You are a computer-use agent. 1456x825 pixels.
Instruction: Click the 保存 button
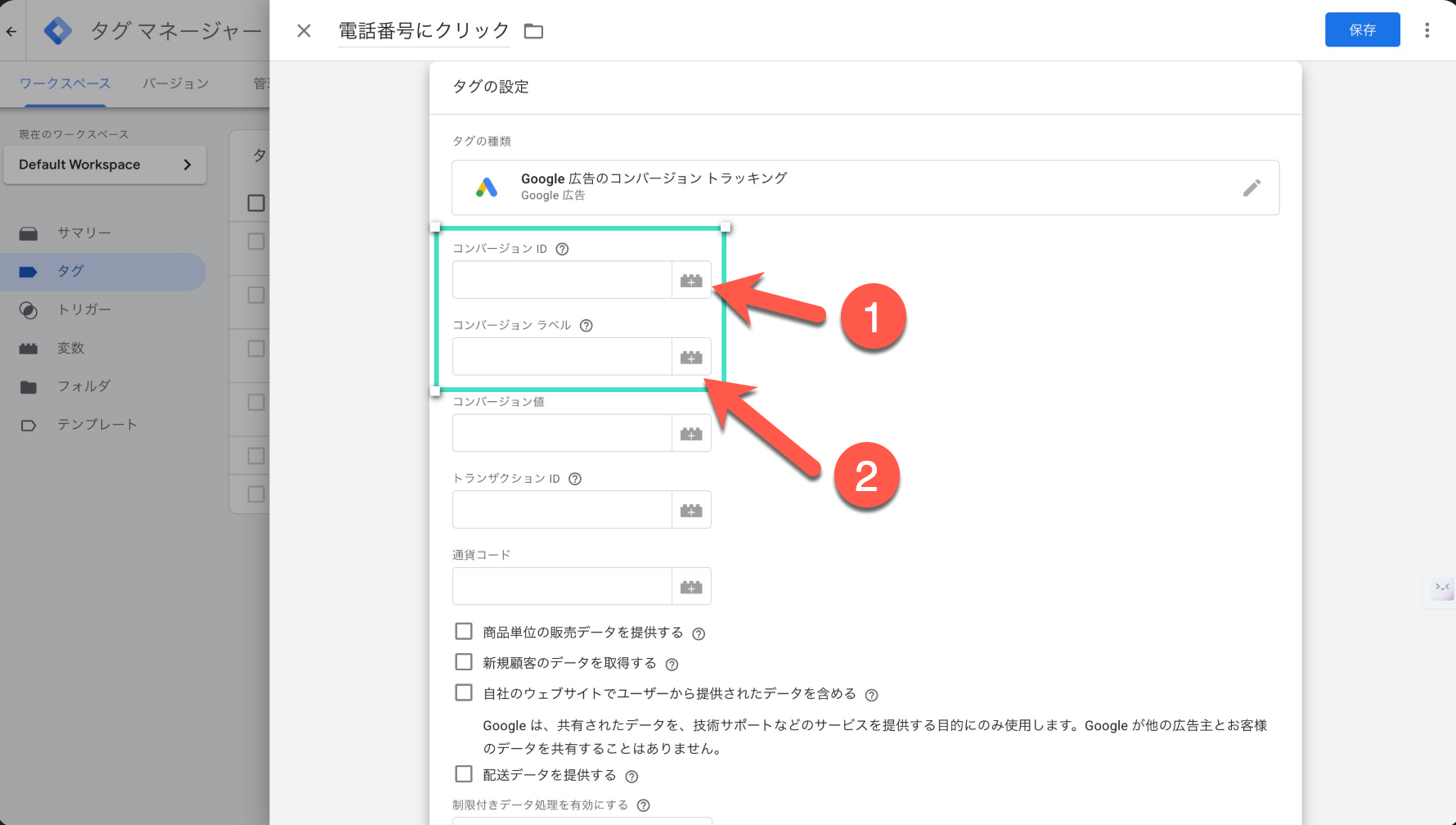click(x=1362, y=30)
